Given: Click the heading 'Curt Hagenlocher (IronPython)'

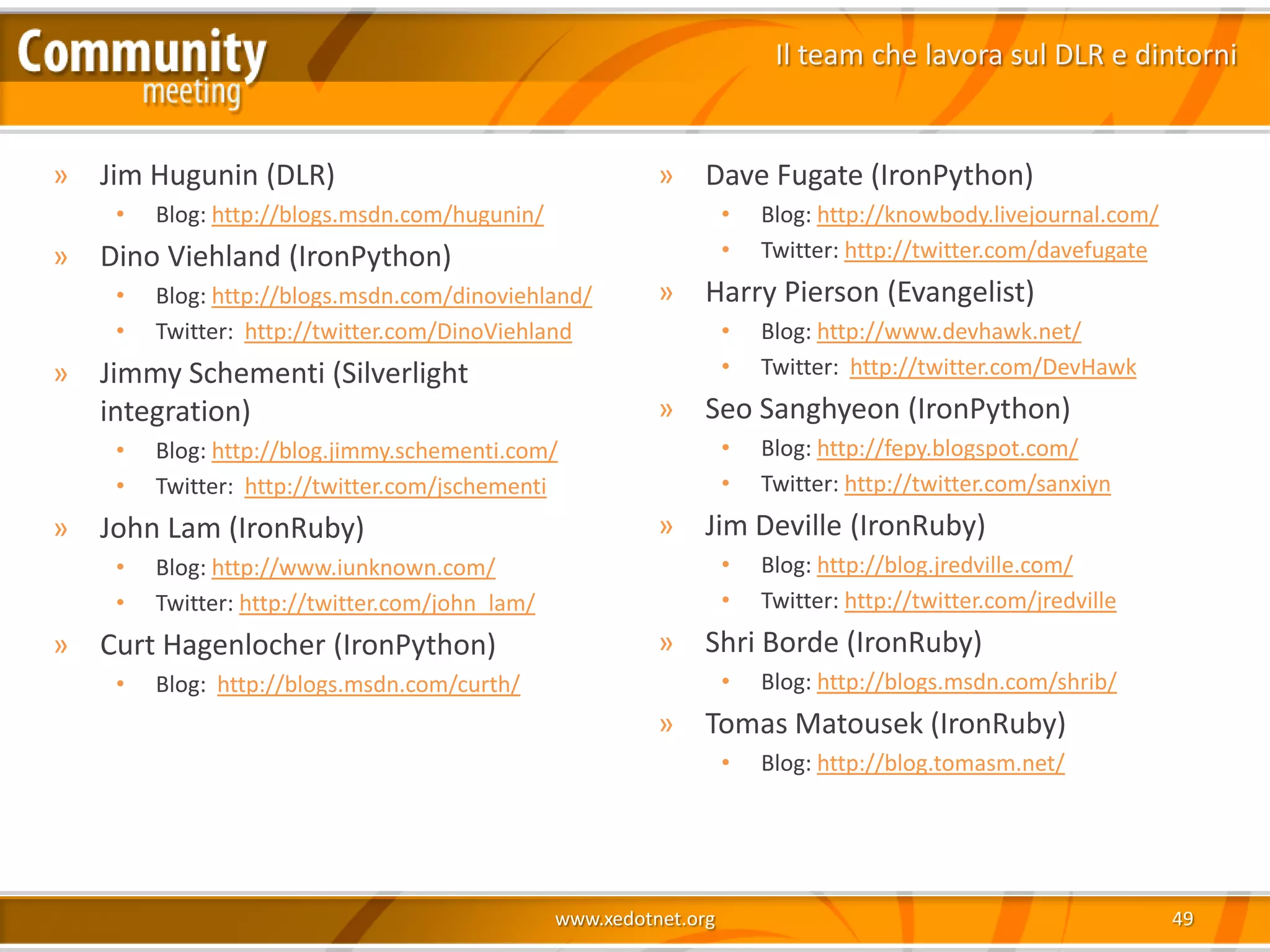Looking at the screenshot, I should coord(298,645).
